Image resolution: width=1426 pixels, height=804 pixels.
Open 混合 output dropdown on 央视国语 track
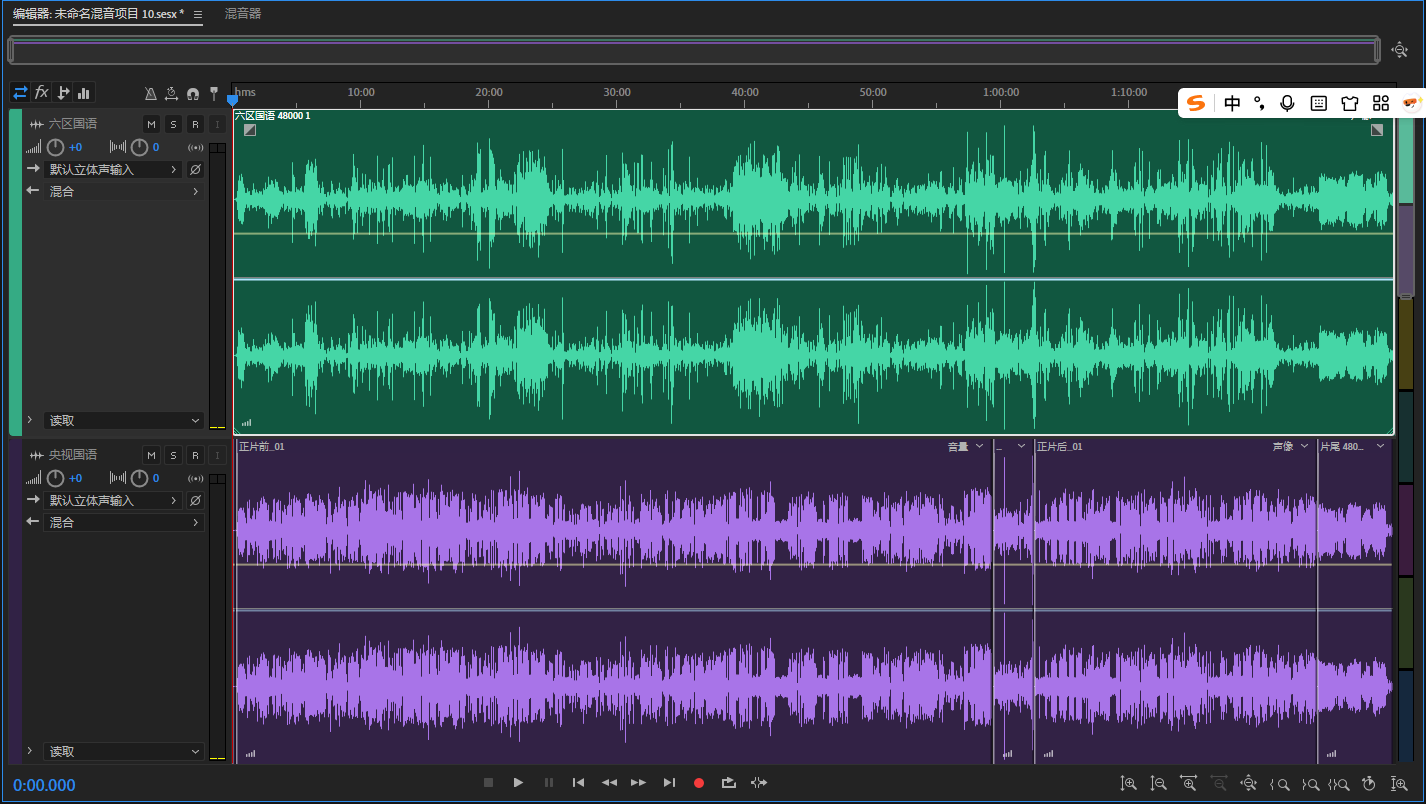(x=123, y=522)
